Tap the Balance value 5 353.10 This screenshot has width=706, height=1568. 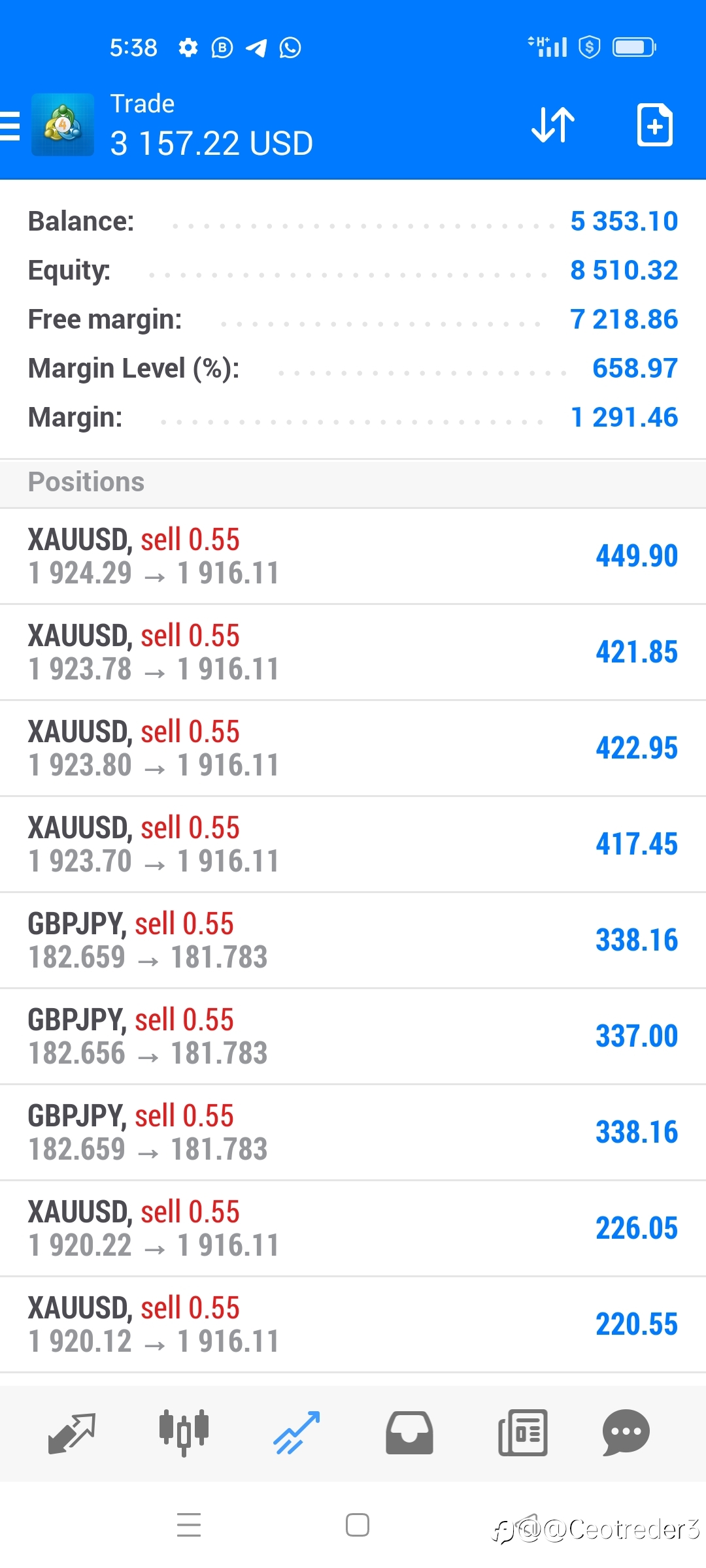(x=624, y=221)
